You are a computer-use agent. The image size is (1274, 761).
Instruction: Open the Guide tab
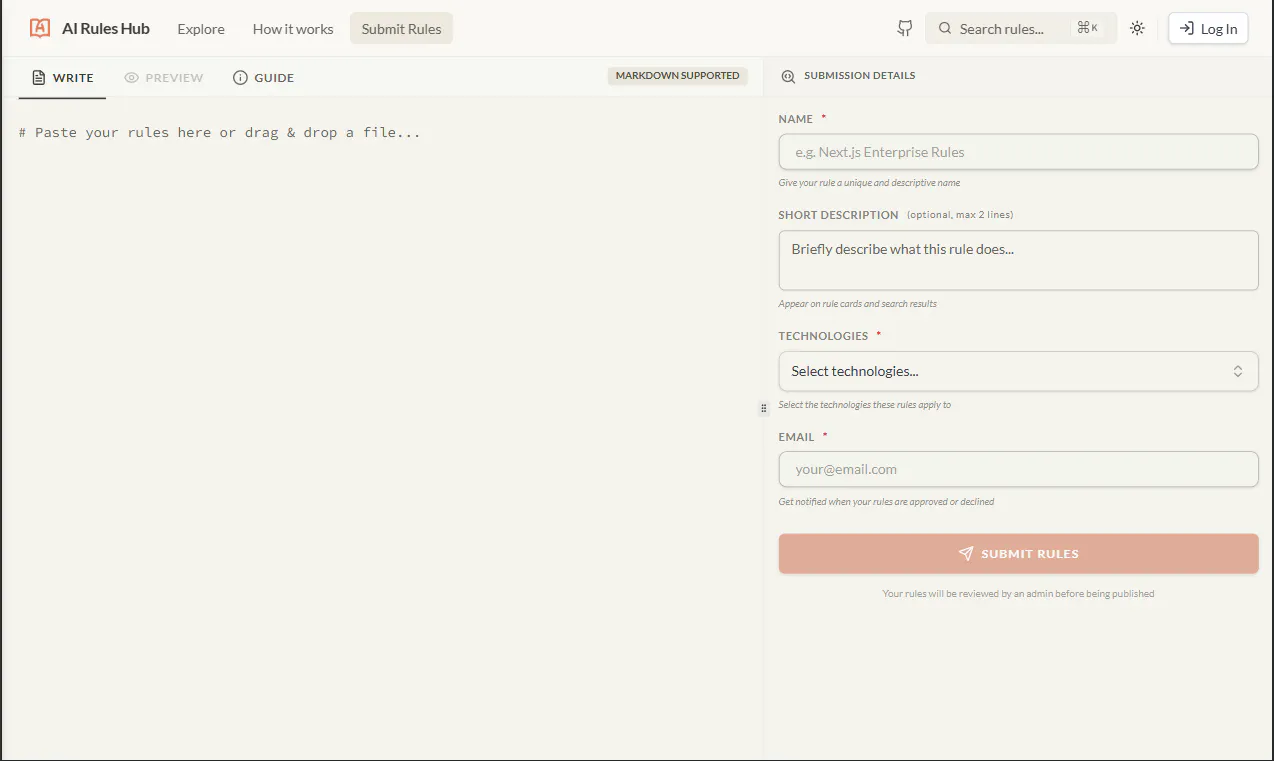point(263,78)
